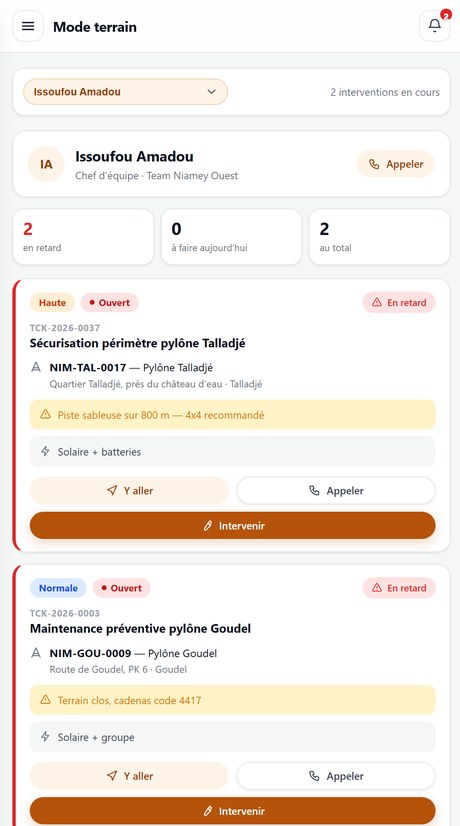The width and height of the screenshot is (460, 826).
Task: Click the dropdown chevron next to Issoufou Amadou
Action: [x=211, y=92]
